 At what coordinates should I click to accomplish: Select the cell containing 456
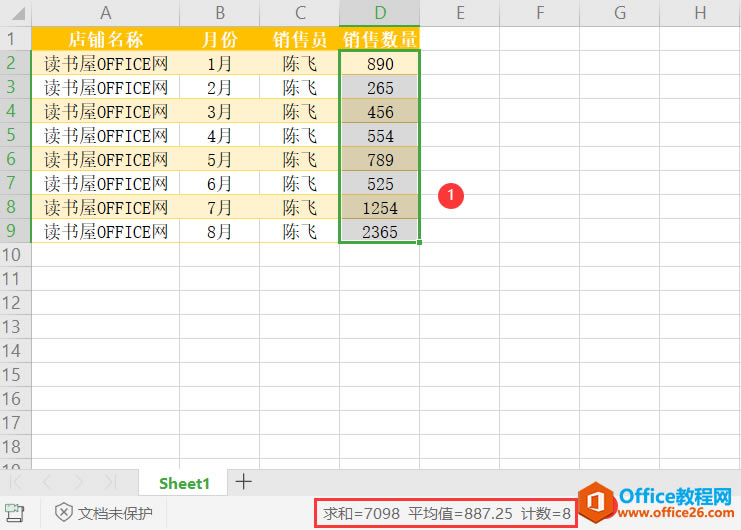379,111
